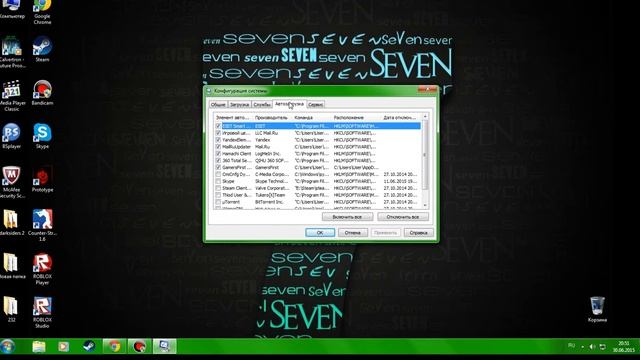Launch Bandicam from the desktop
This screenshot has height=360, width=640.
point(42,93)
